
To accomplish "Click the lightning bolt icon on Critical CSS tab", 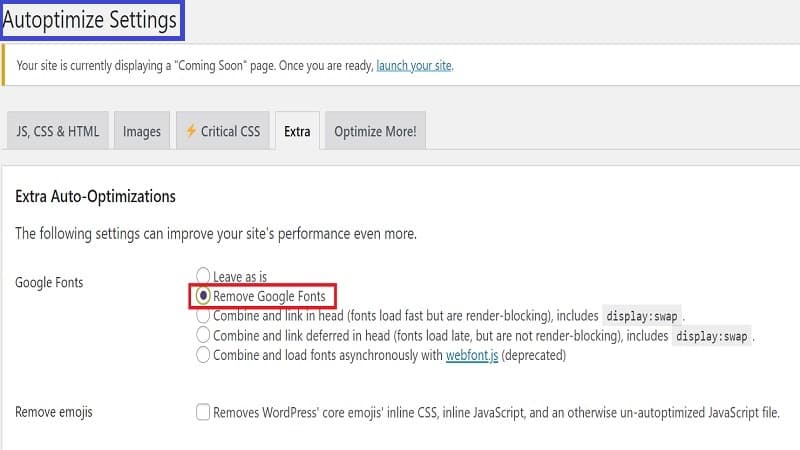I will click(190, 131).
